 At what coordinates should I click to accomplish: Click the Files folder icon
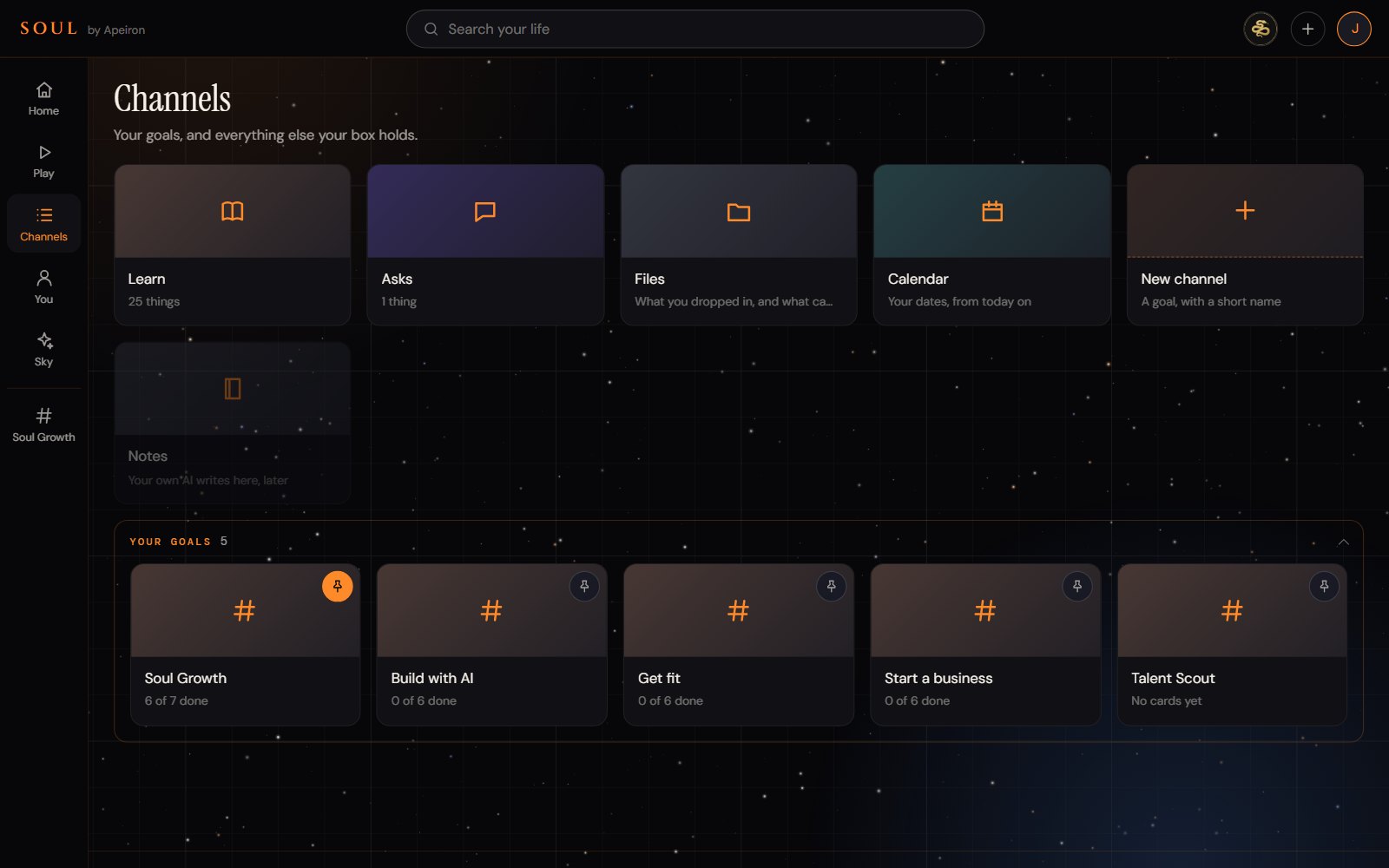pyautogui.click(x=739, y=212)
